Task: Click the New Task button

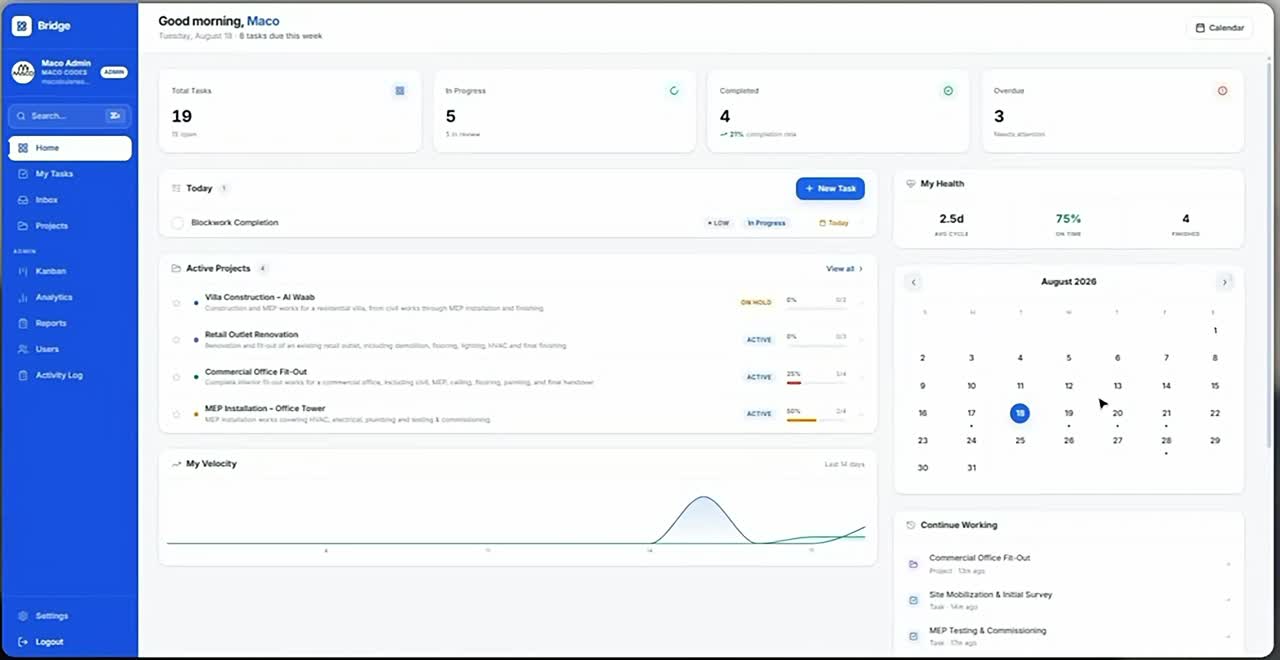Action: 830,188
